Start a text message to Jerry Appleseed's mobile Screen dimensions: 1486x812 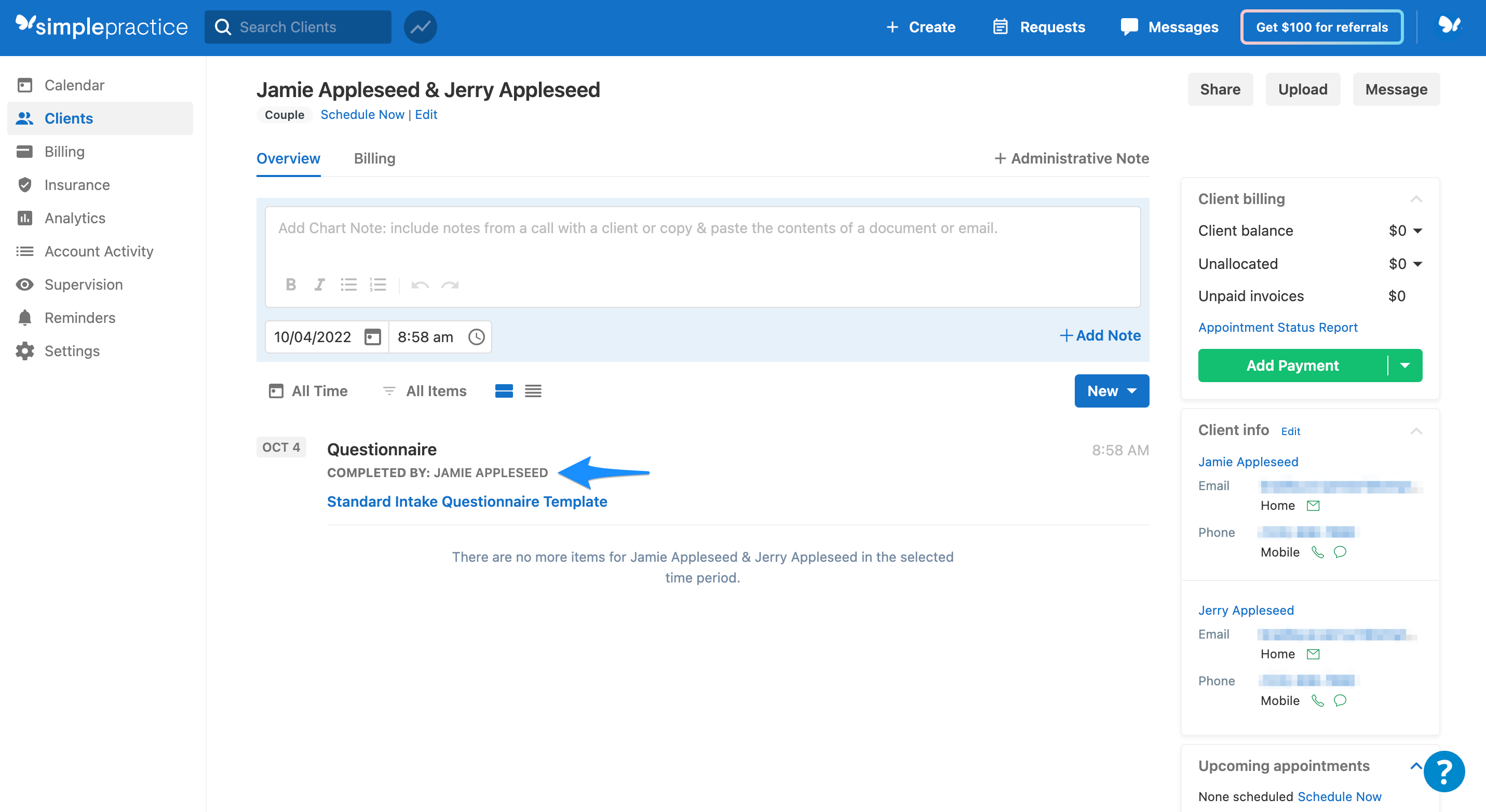pos(1340,700)
